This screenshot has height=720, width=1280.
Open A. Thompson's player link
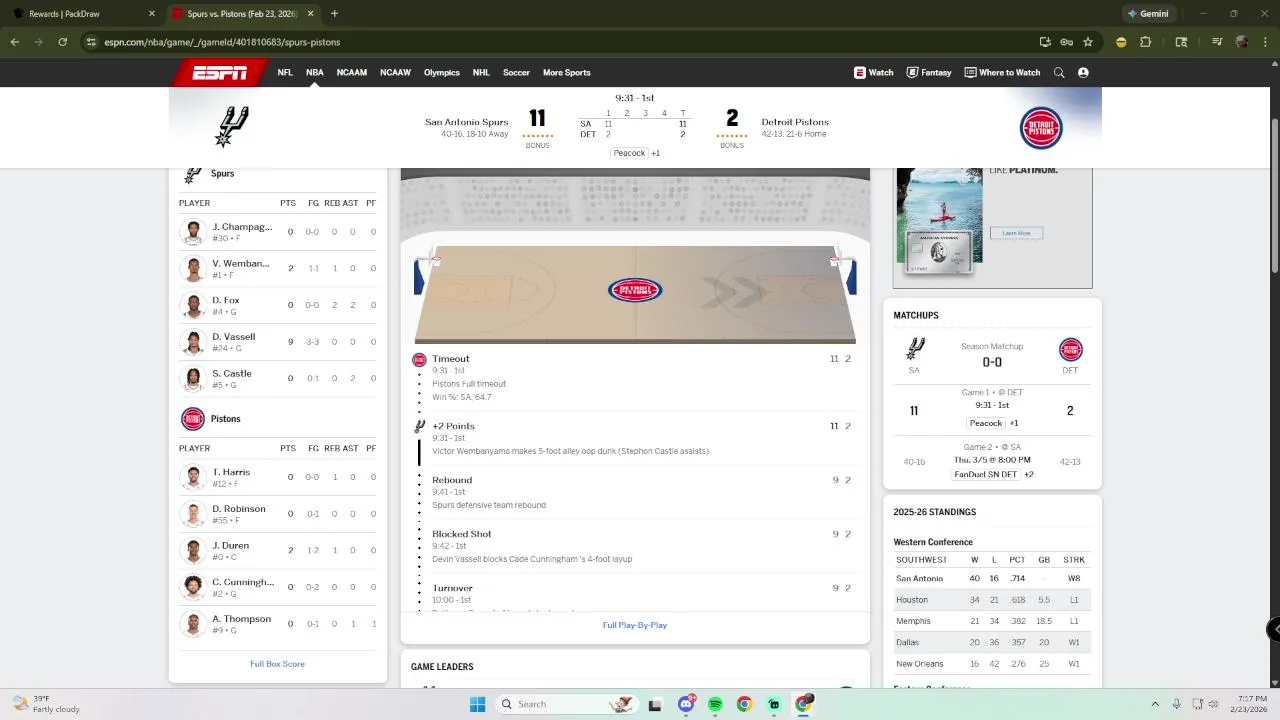[242, 619]
